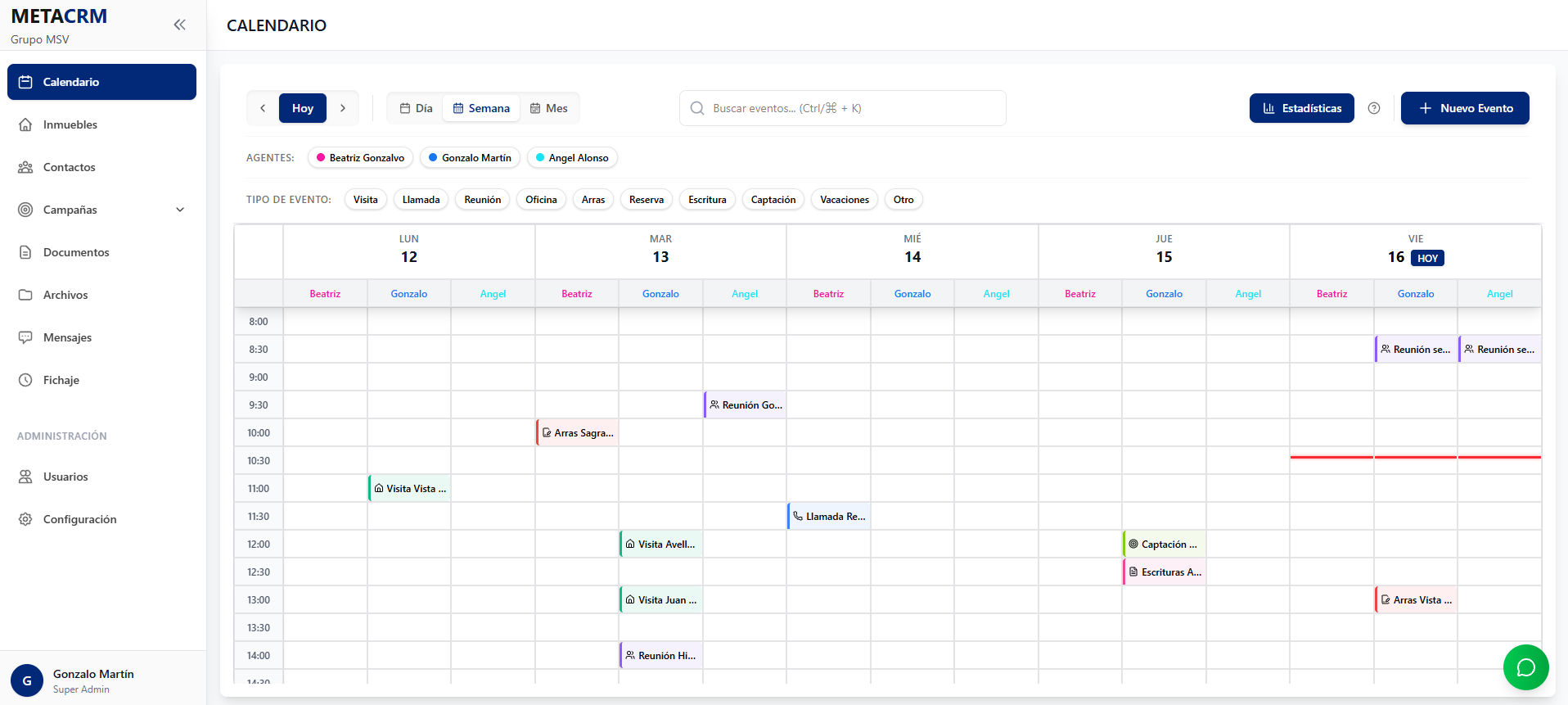Toggle agent filter Gonzalo Martín
Screen dimensions: 1568x705
point(470,158)
